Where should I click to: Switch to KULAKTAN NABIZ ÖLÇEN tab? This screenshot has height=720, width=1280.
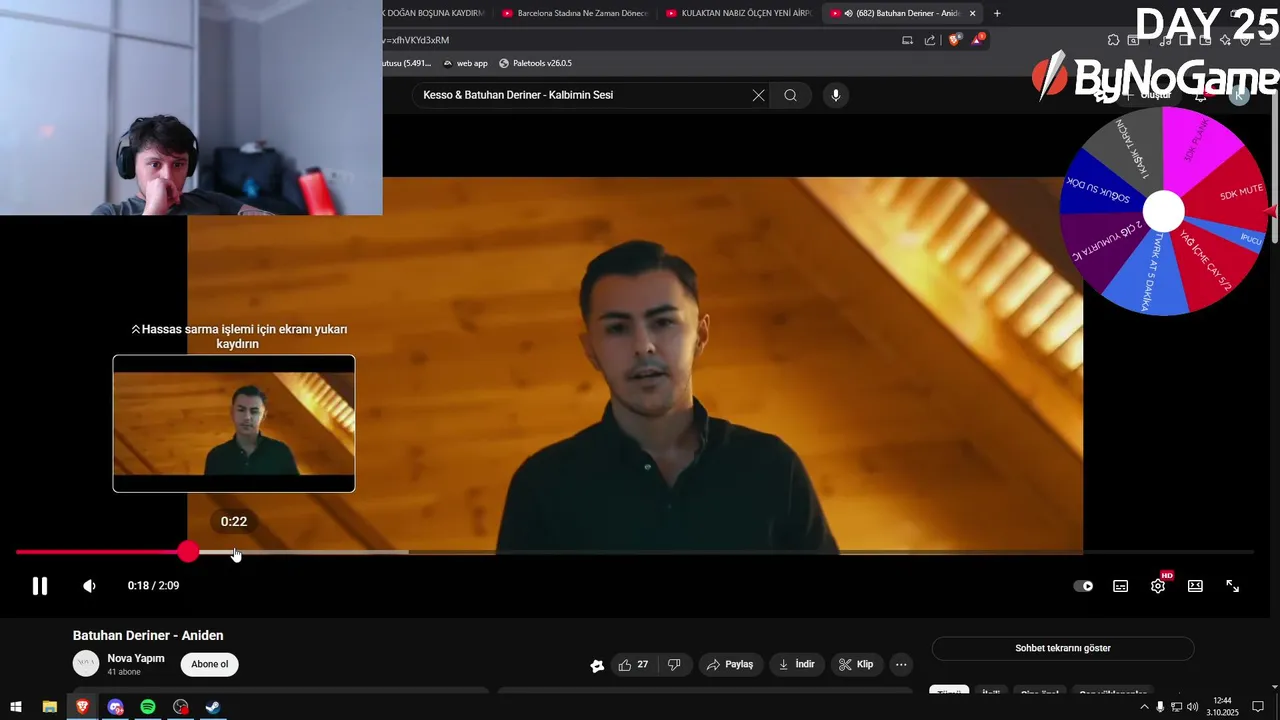(x=740, y=13)
